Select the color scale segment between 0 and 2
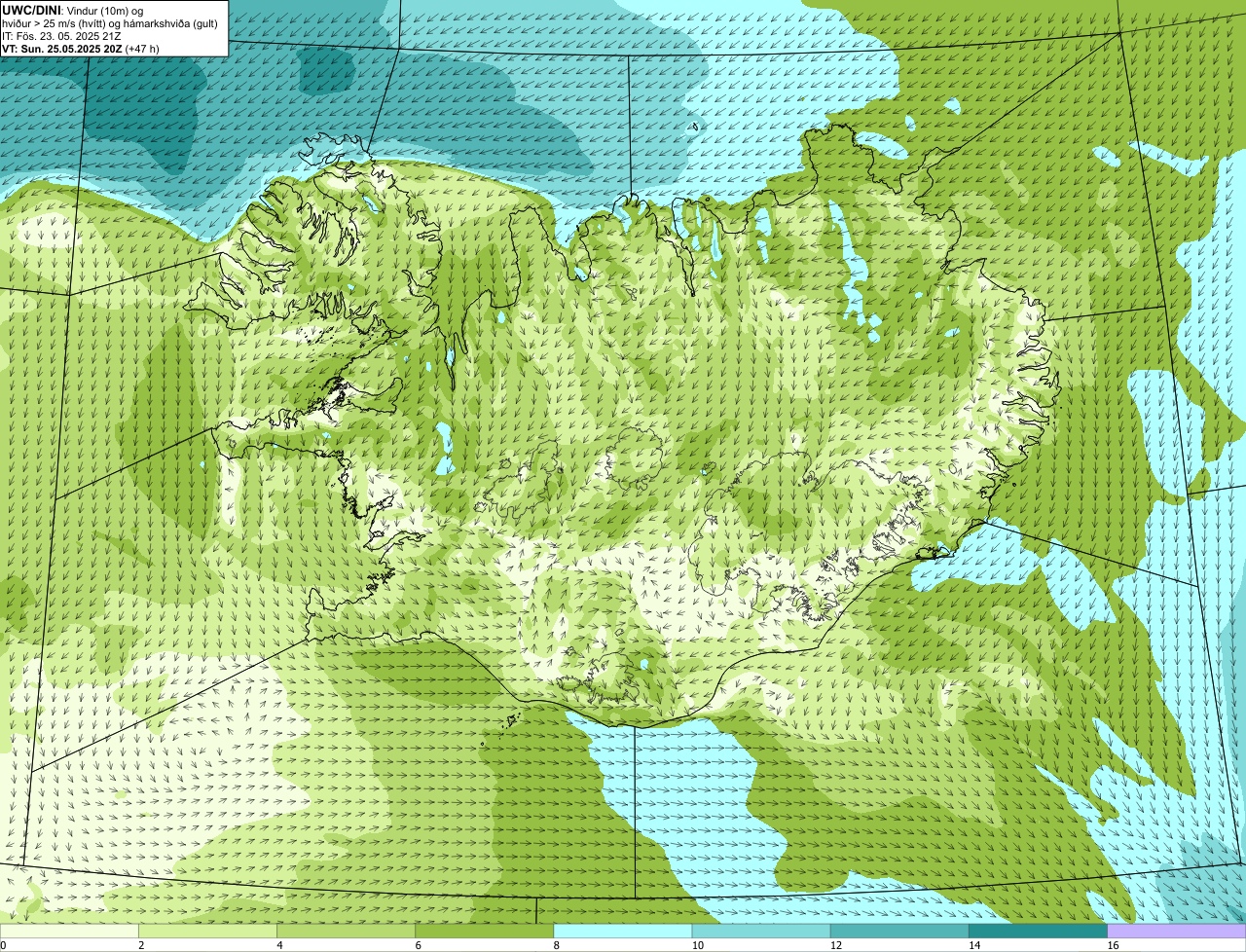This screenshot has height=952, width=1246. point(69,931)
